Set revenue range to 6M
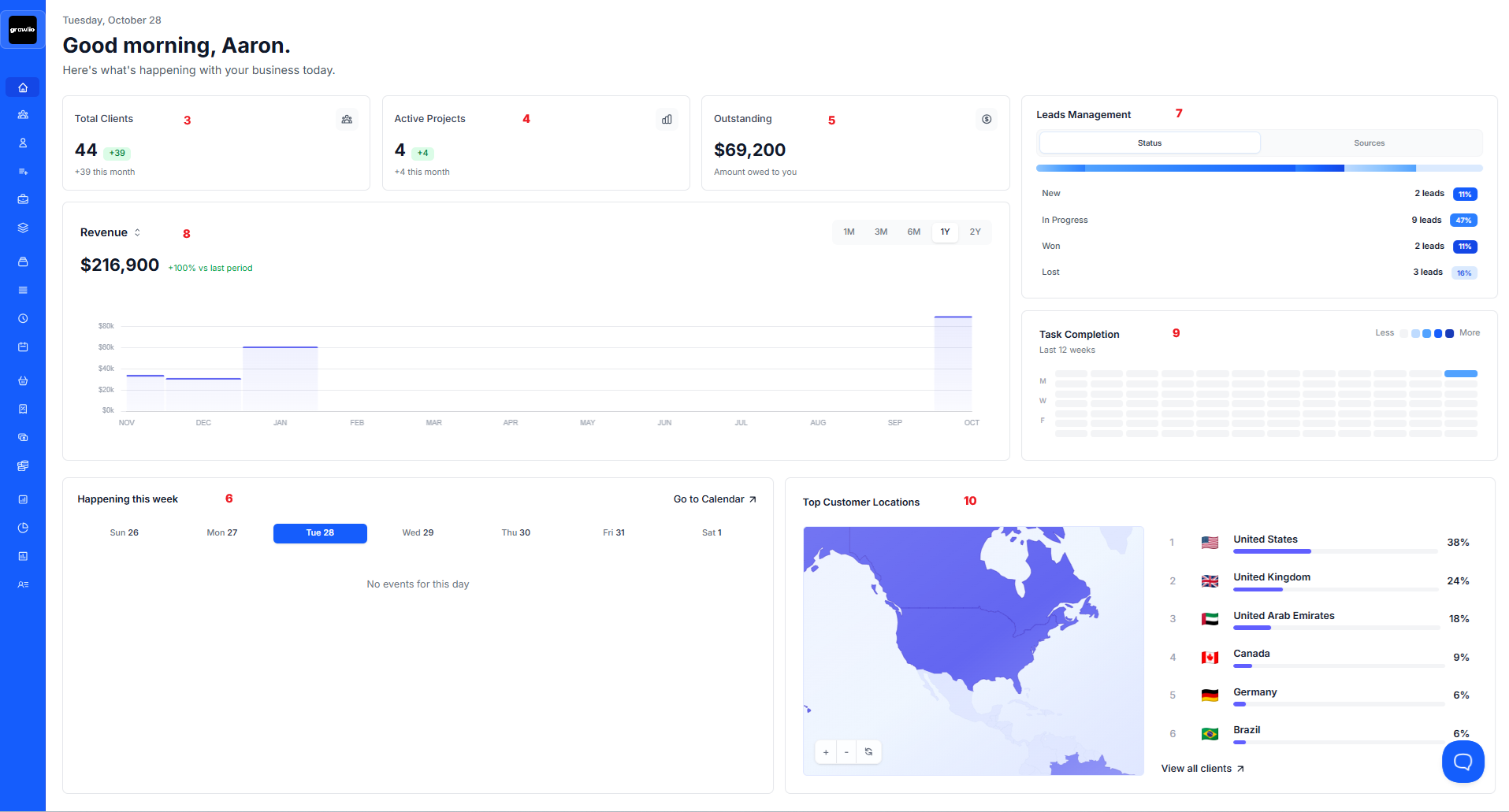Screen dimensions: 1509x812 tap(914, 232)
